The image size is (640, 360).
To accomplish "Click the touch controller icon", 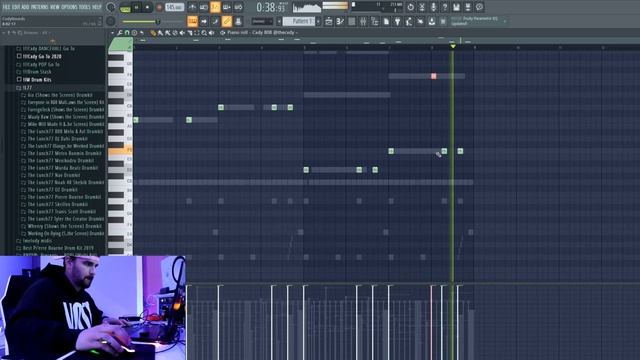I will (x=420, y=21).
